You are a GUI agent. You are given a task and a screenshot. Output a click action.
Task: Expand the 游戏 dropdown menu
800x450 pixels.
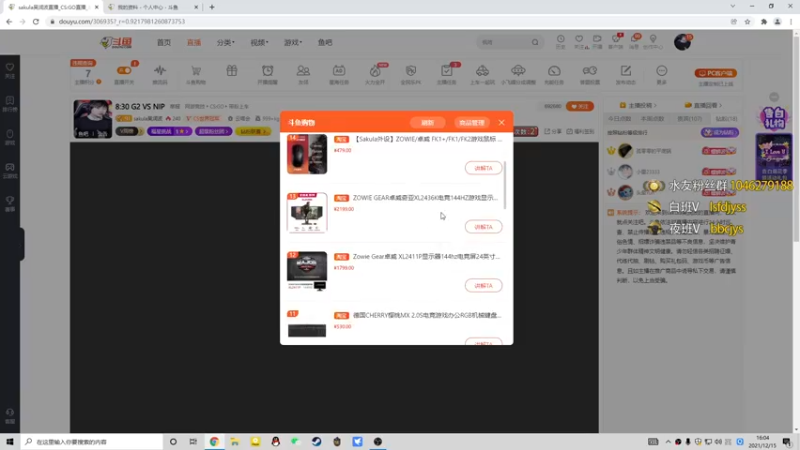click(x=293, y=42)
